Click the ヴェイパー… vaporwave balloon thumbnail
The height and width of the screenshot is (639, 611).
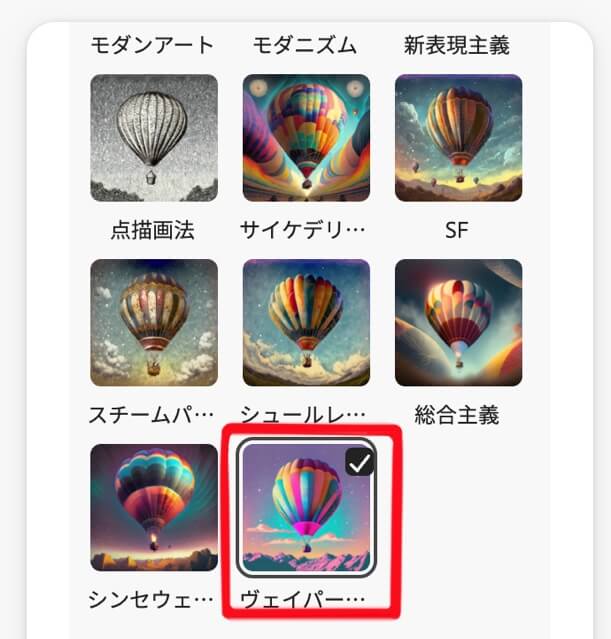(307, 507)
